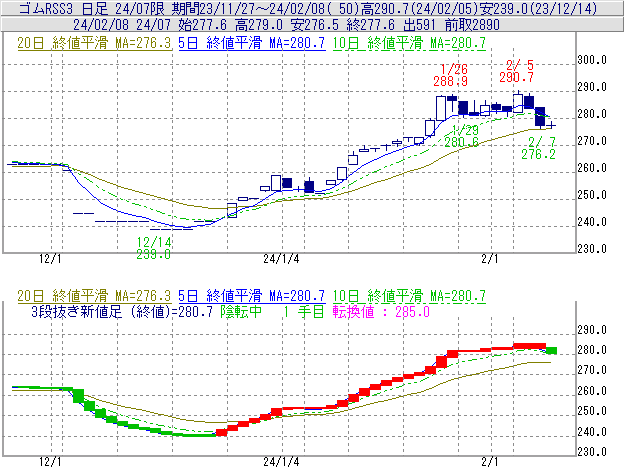Viewport: 624px width, 475px height.
Task: Click 10日 終値平滑 MA=280.7 legend in candlestick chart
Action: [x=409, y=43]
